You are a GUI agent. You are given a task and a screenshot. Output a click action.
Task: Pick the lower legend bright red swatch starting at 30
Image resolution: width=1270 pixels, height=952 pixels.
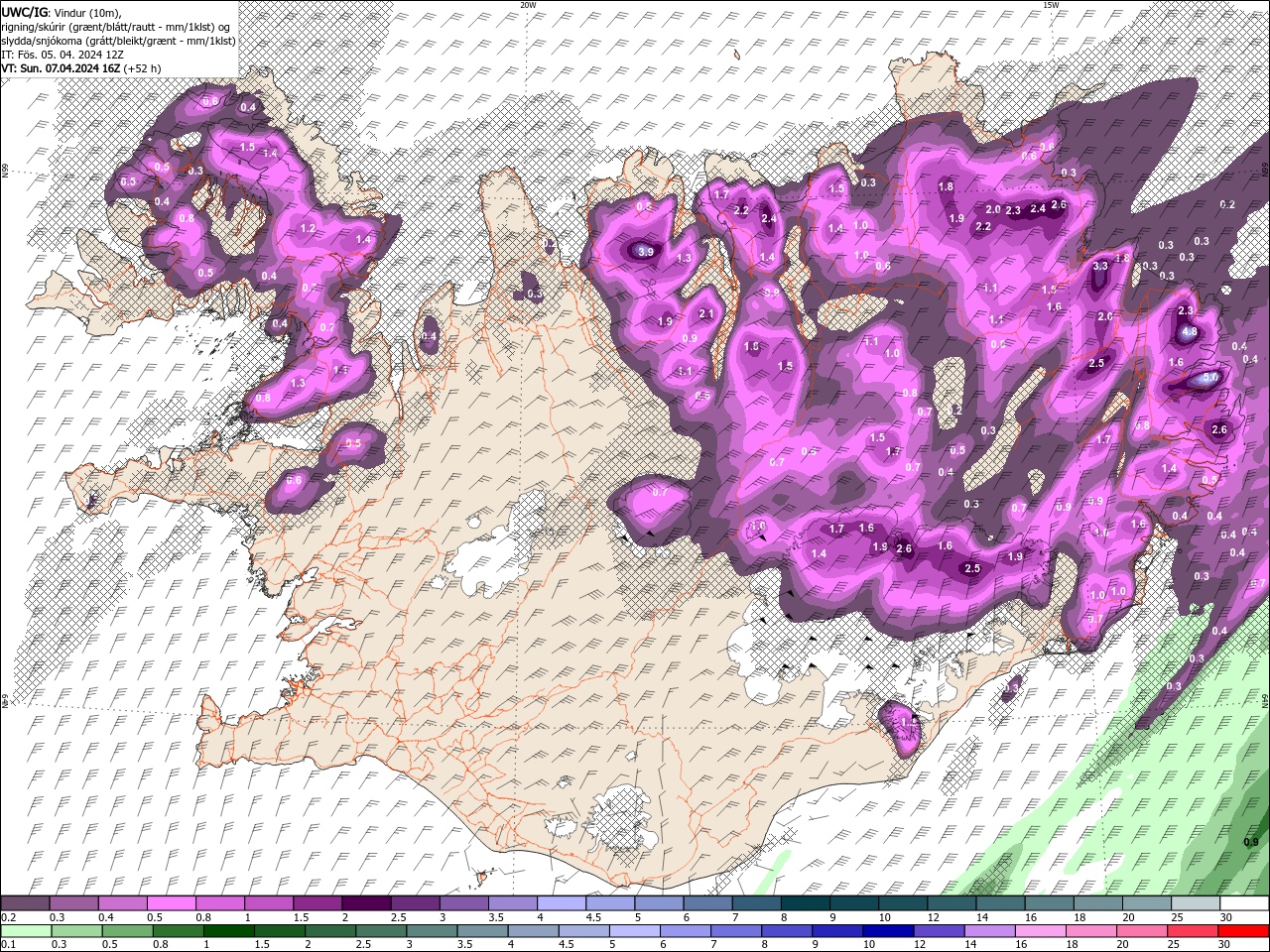point(1243,931)
